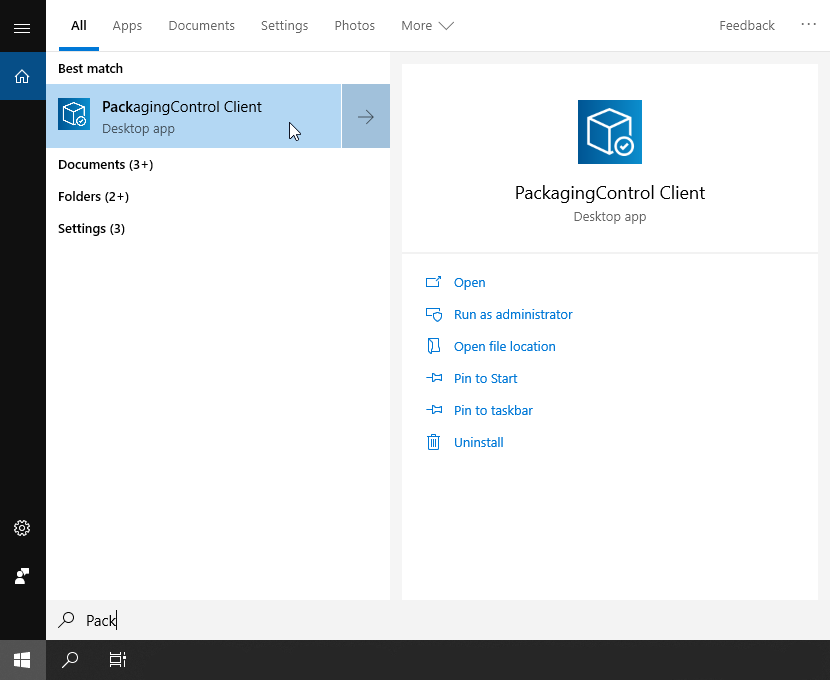The width and height of the screenshot is (830, 680).
Task: Expand the Documents (3+) results group
Action: point(105,165)
